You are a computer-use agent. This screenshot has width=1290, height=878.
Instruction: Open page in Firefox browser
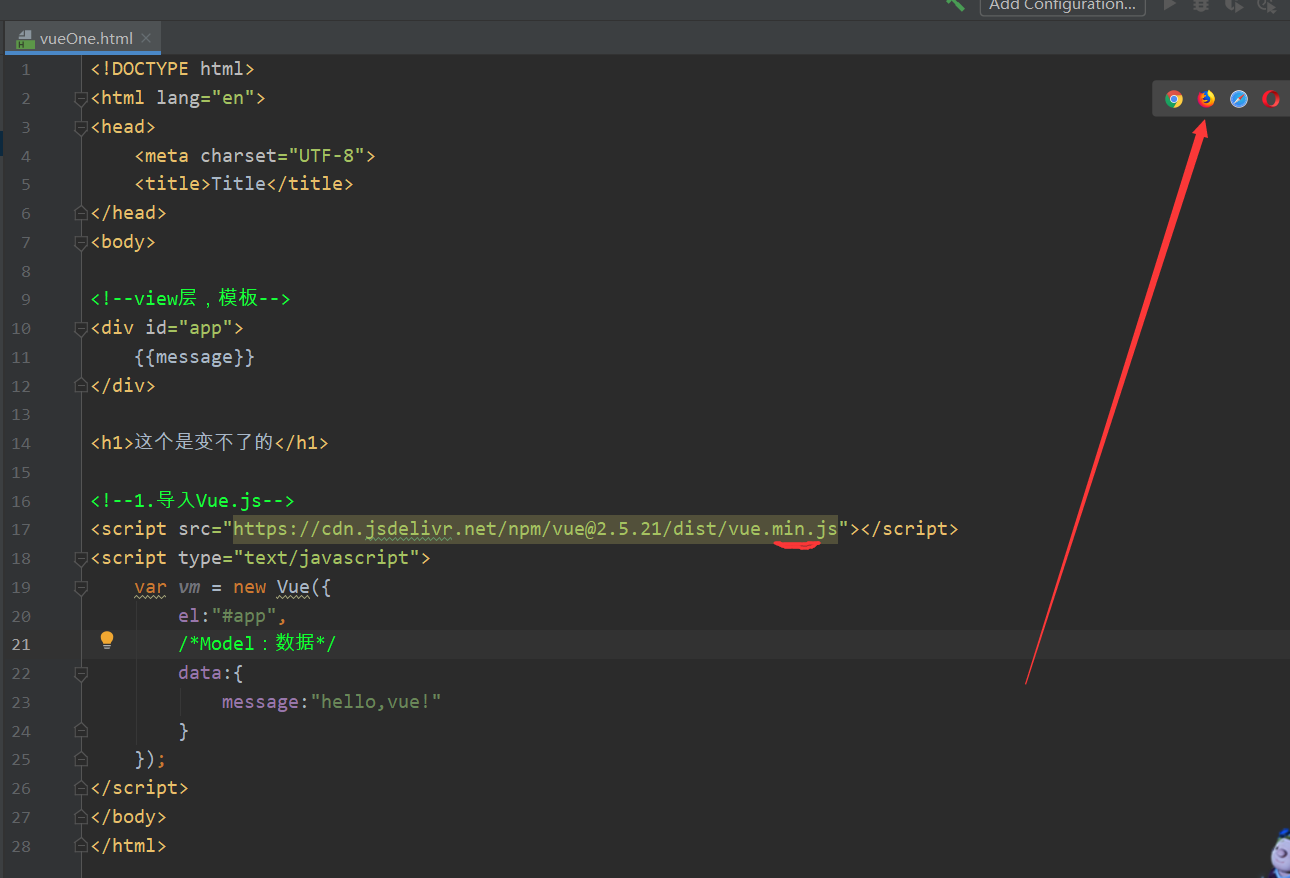(1207, 99)
